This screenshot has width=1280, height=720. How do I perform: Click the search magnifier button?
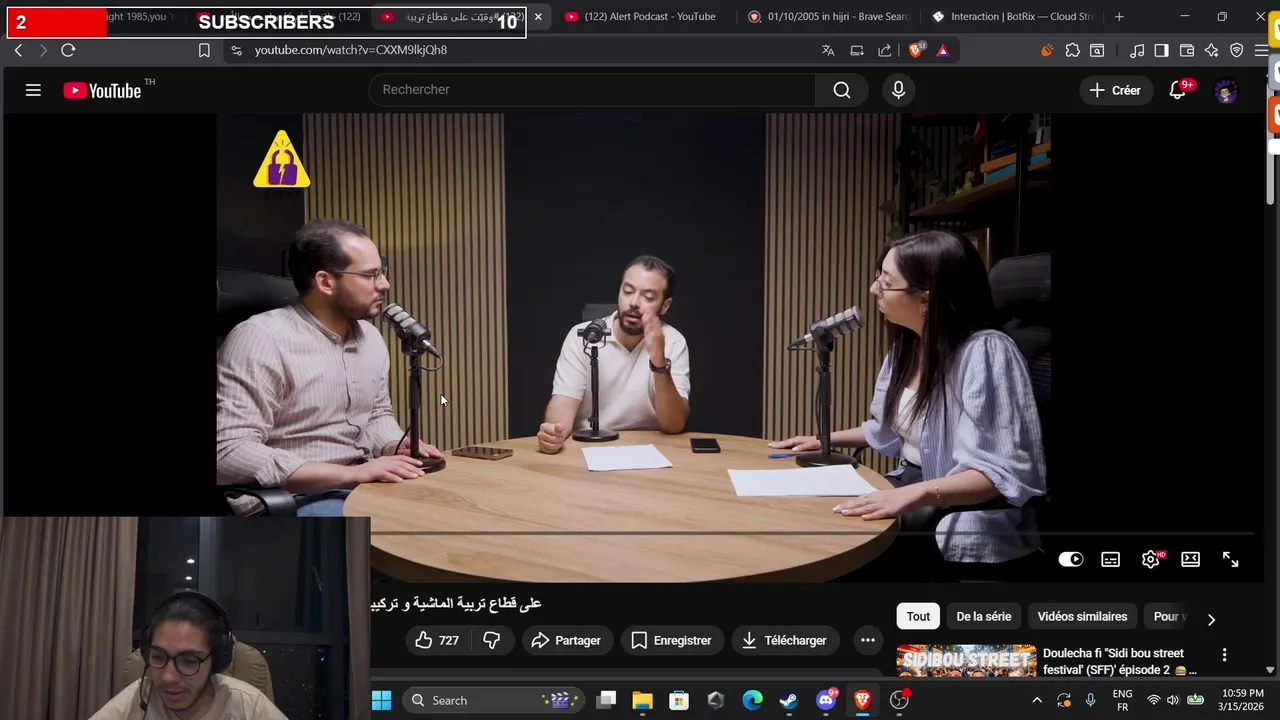[x=842, y=90]
